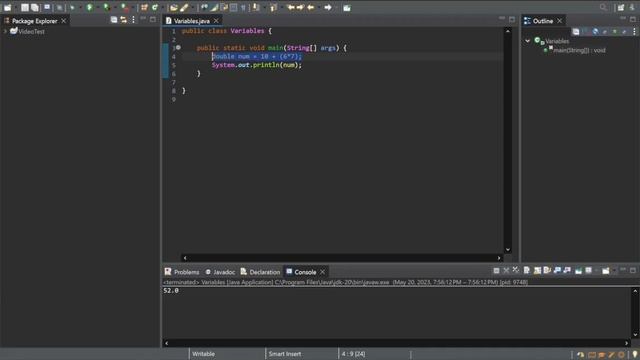Toggle Scroll Lock in Console toolbar

(538, 271)
